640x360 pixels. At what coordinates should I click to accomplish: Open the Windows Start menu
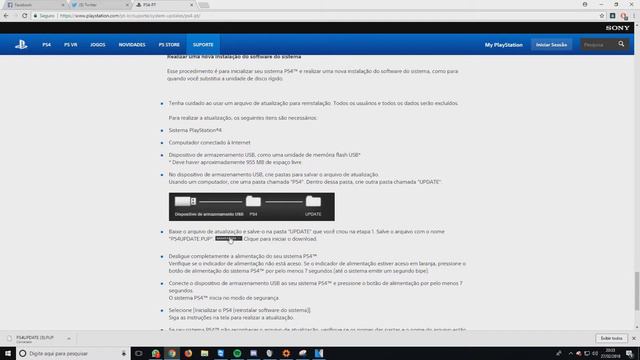tap(8, 353)
